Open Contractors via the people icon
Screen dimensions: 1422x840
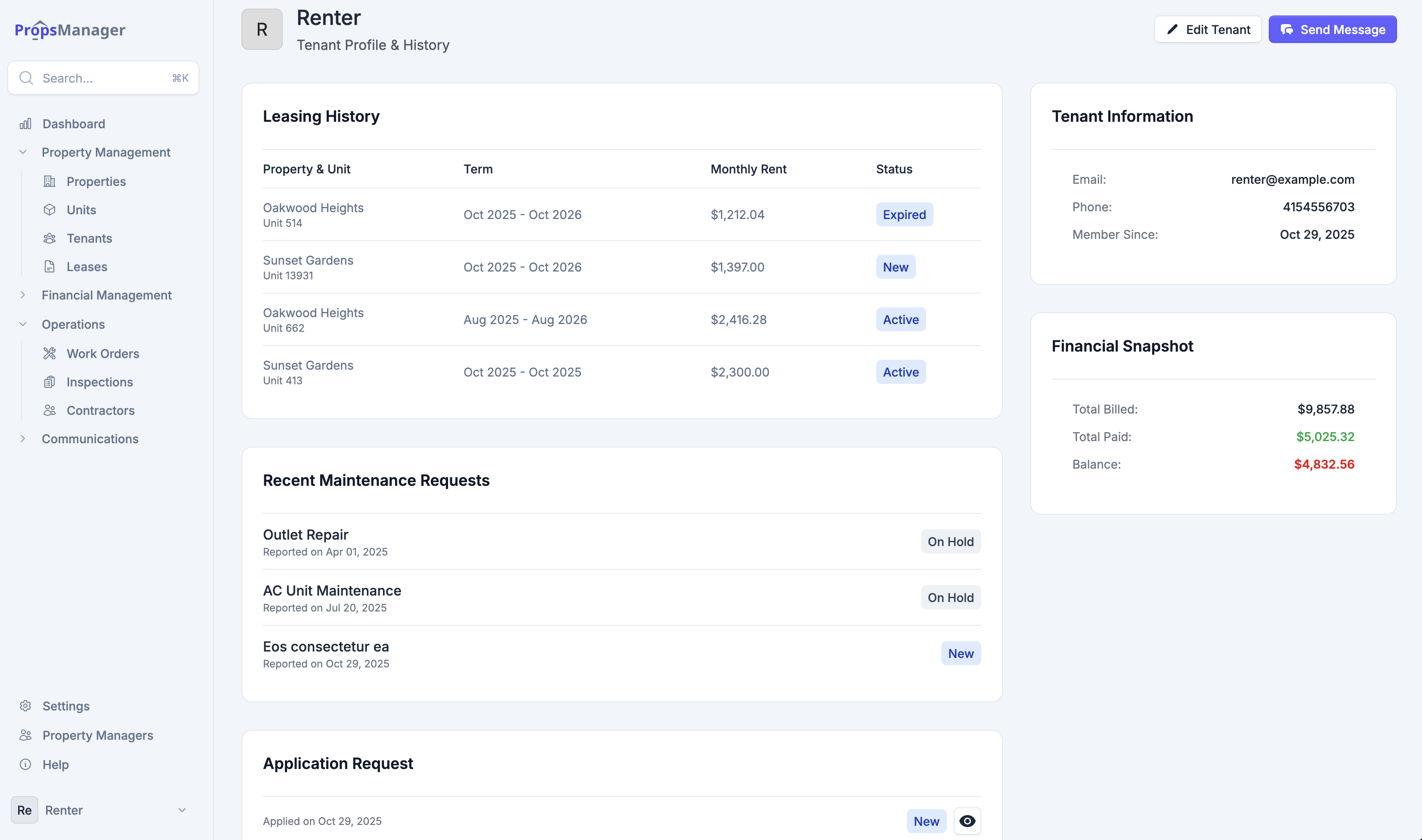pyautogui.click(x=50, y=411)
